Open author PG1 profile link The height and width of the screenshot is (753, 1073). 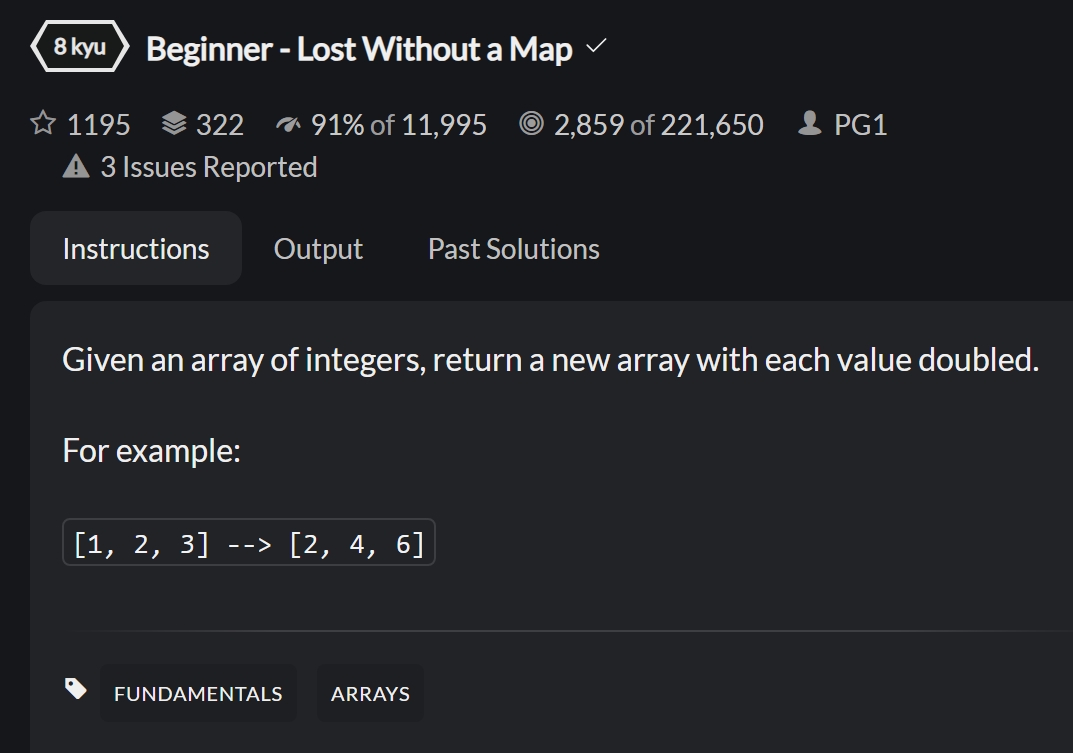pyautogui.click(x=860, y=125)
